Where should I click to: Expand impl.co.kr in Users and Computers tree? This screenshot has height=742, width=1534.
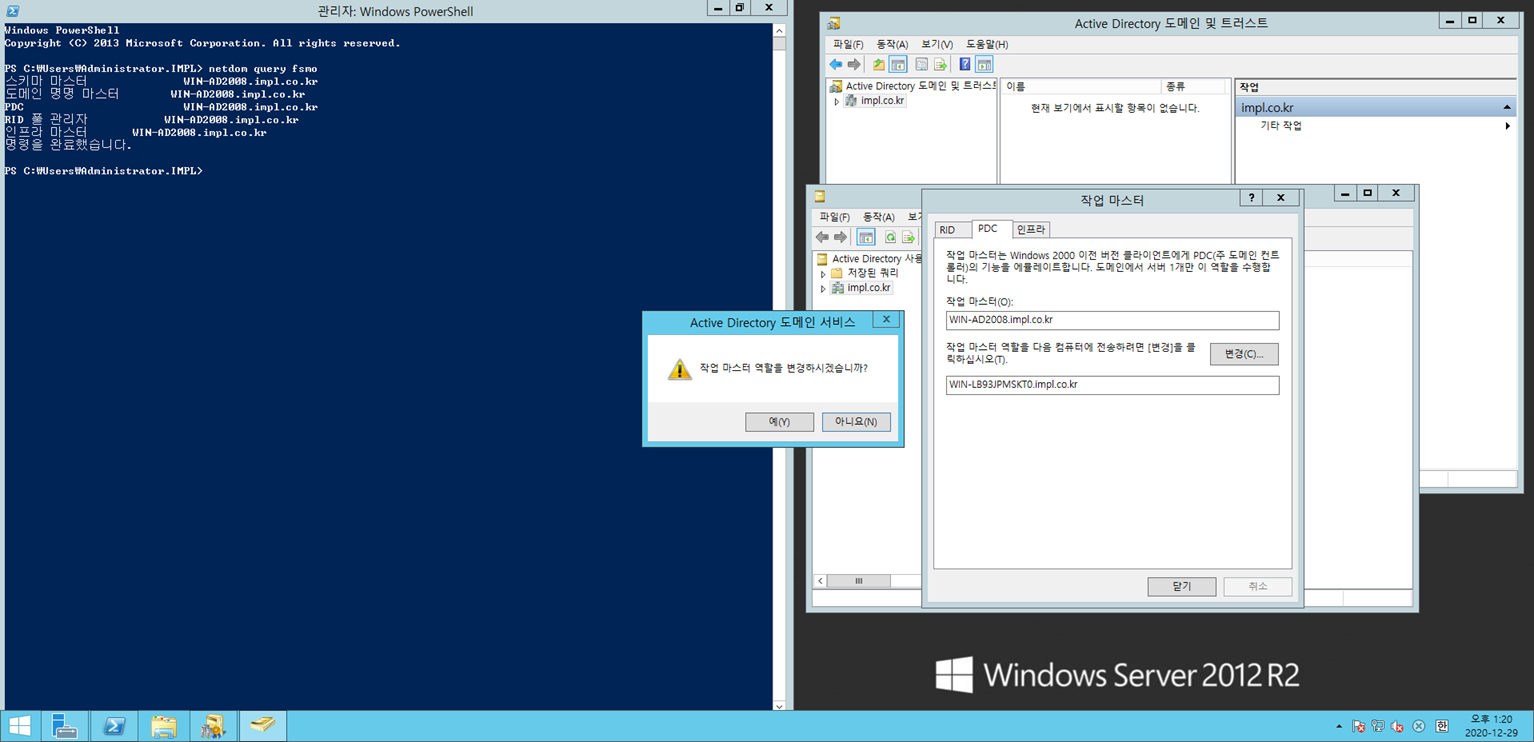[x=823, y=288]
